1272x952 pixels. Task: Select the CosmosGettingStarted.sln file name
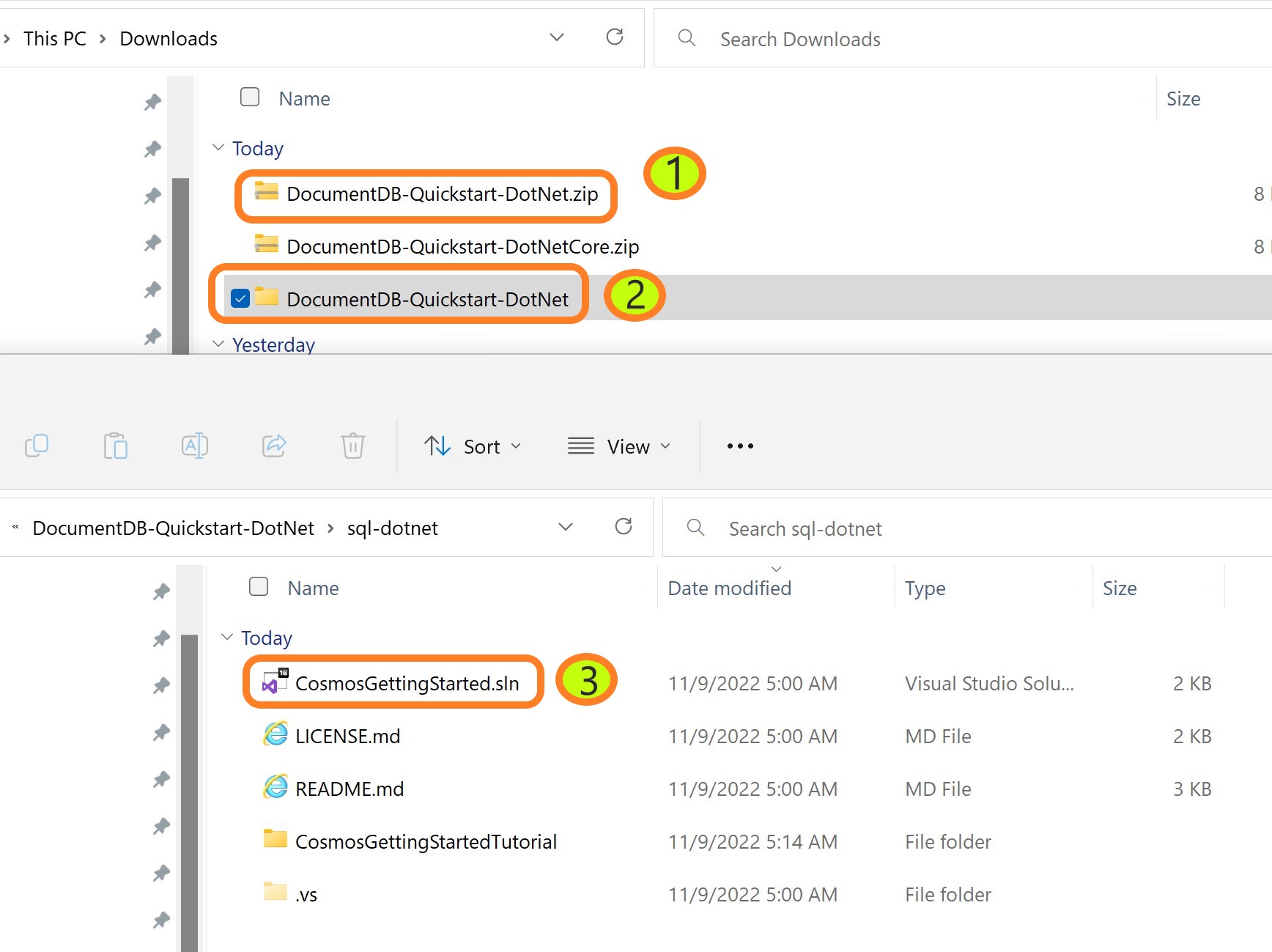407,684
